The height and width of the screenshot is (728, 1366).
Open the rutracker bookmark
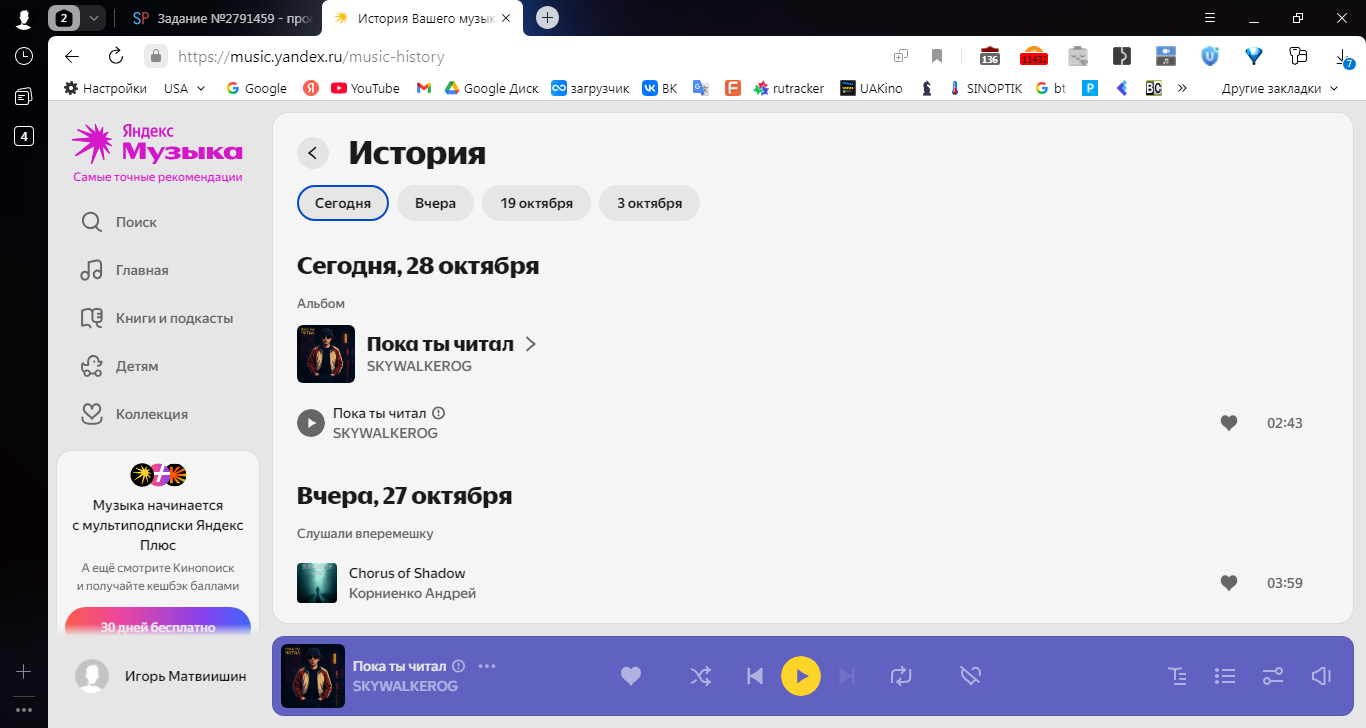pos(789,88)
